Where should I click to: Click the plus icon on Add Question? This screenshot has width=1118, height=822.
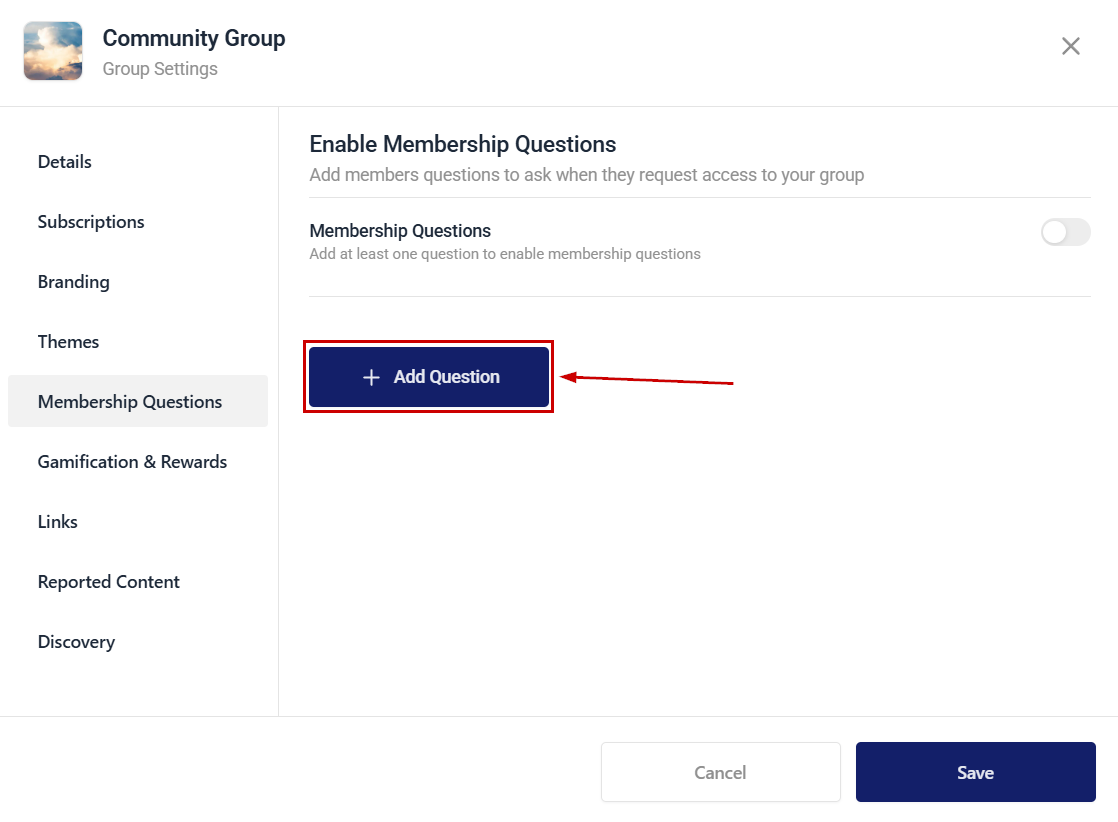[x=371, y=377]
